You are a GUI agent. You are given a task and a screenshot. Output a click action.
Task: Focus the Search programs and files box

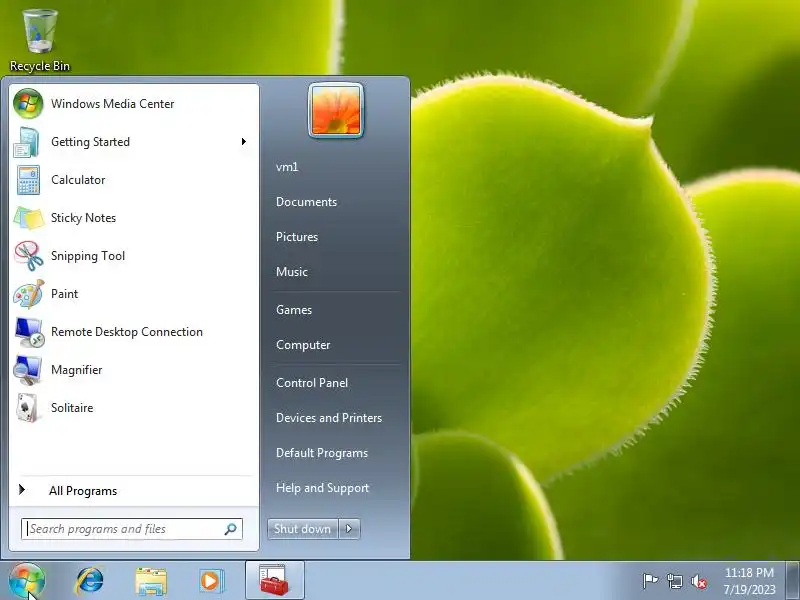[132, 529]
